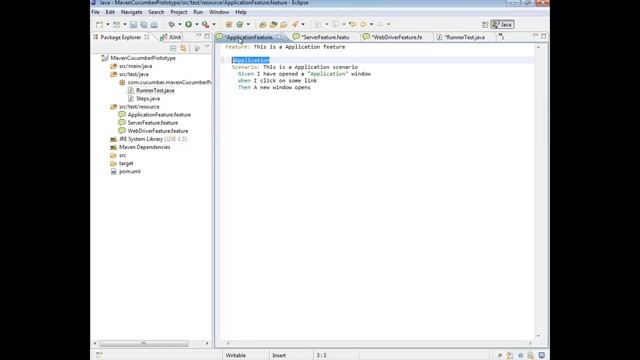Open the Navigate menu
This screenshot has width=640, height=360.
(x=131, y=12)
